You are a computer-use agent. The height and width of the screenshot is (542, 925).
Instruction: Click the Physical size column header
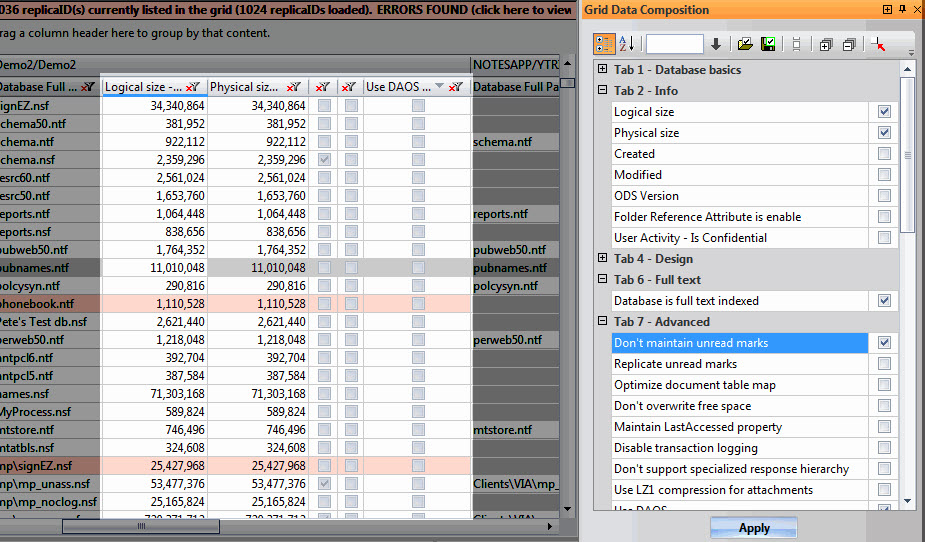[246, 87]
